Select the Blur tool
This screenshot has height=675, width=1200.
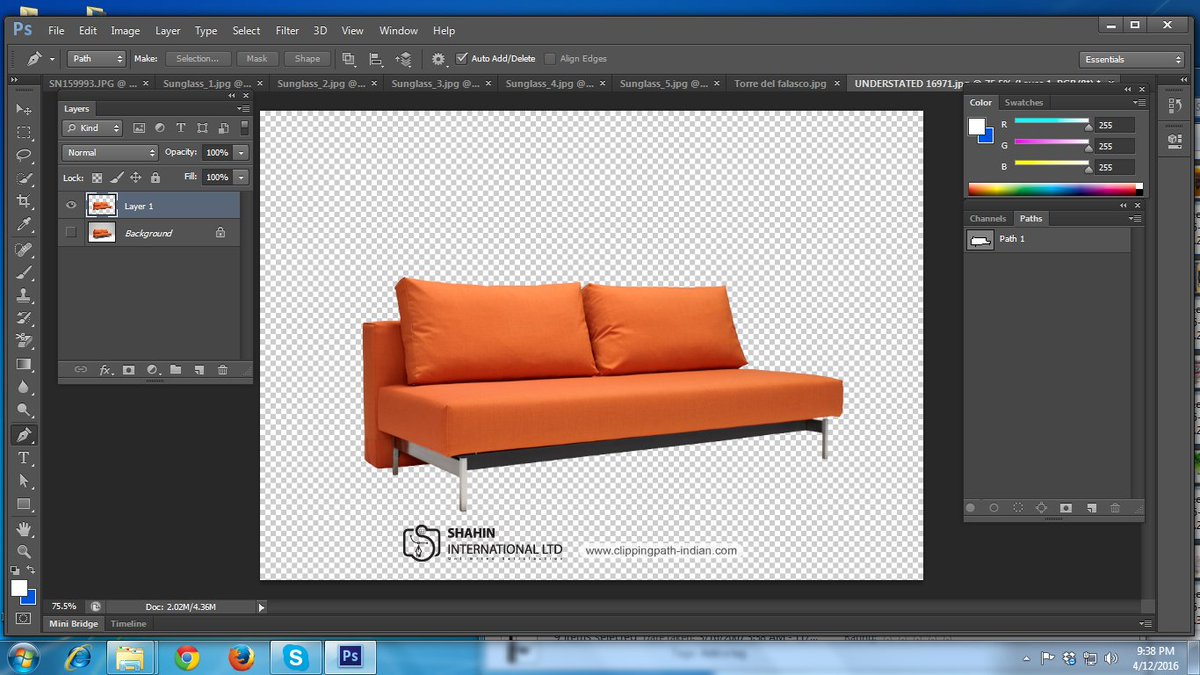(24, 387)
